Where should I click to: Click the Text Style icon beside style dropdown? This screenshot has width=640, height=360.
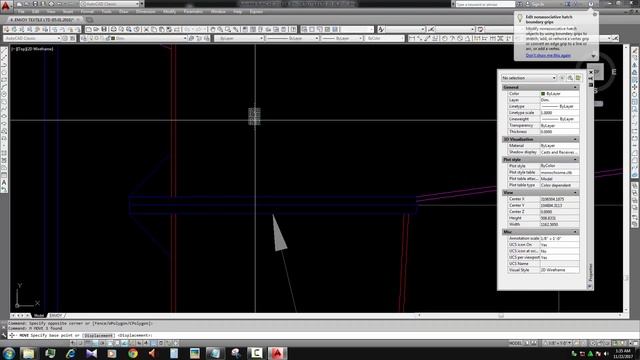click(381, 29)
